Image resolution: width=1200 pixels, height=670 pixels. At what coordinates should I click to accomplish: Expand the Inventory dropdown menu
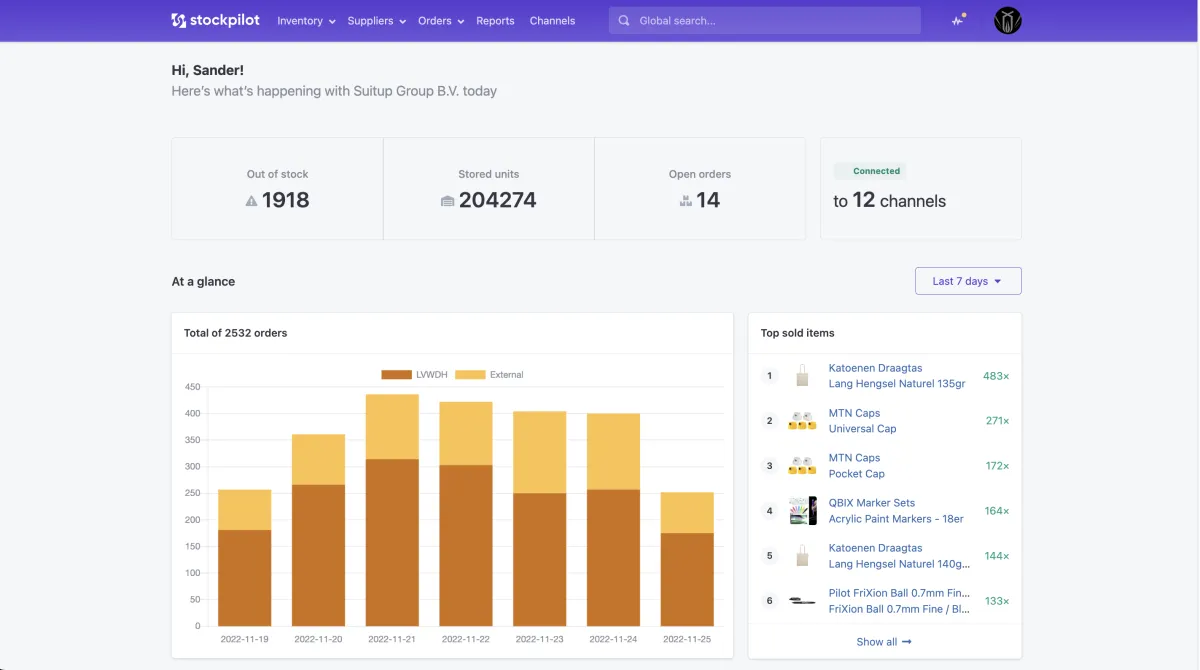pyautogui.click(x=305, y=21)
